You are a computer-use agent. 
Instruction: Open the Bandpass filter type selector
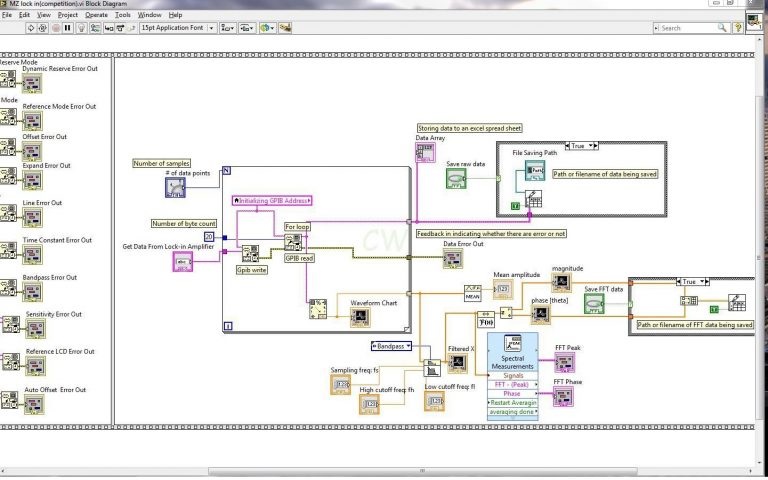coord(391,346)
